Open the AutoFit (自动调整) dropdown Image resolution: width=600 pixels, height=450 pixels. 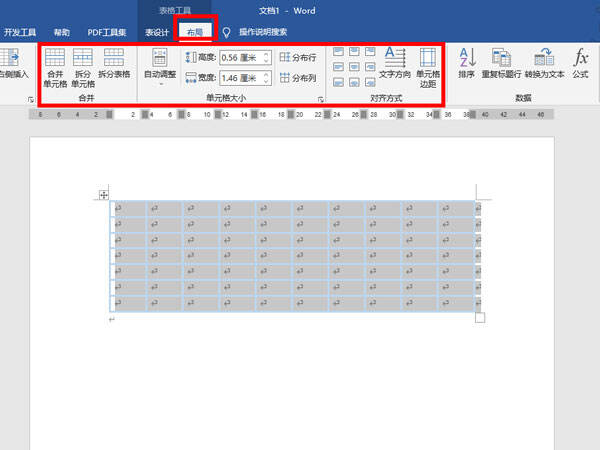click(x=160, y=66)
